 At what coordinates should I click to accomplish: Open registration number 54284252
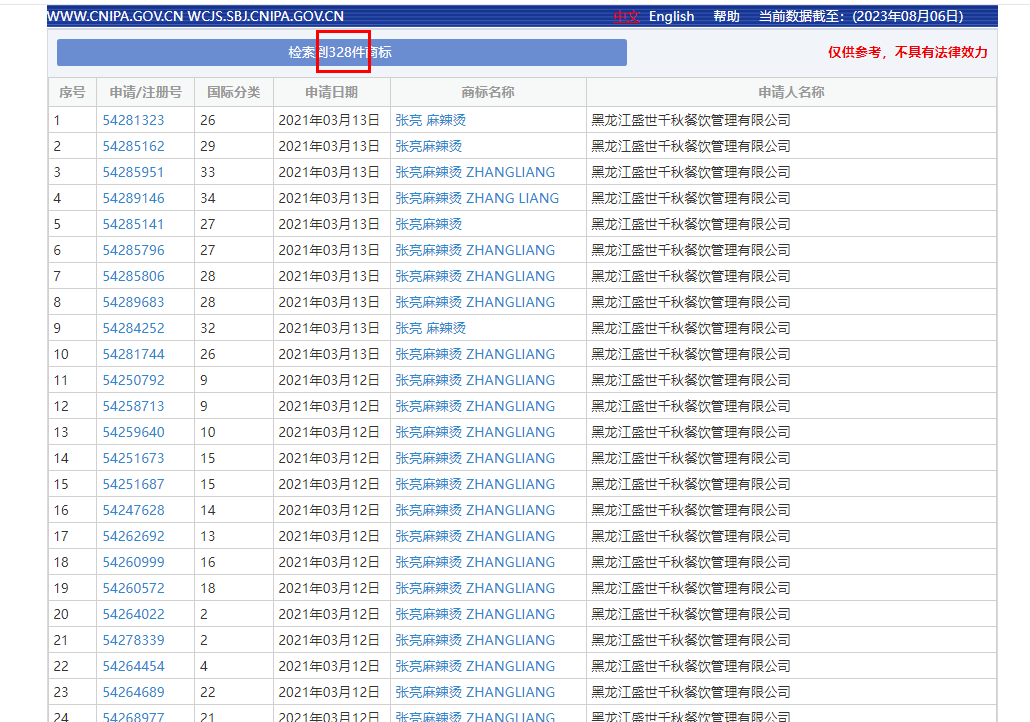click(x=133, y=328)
